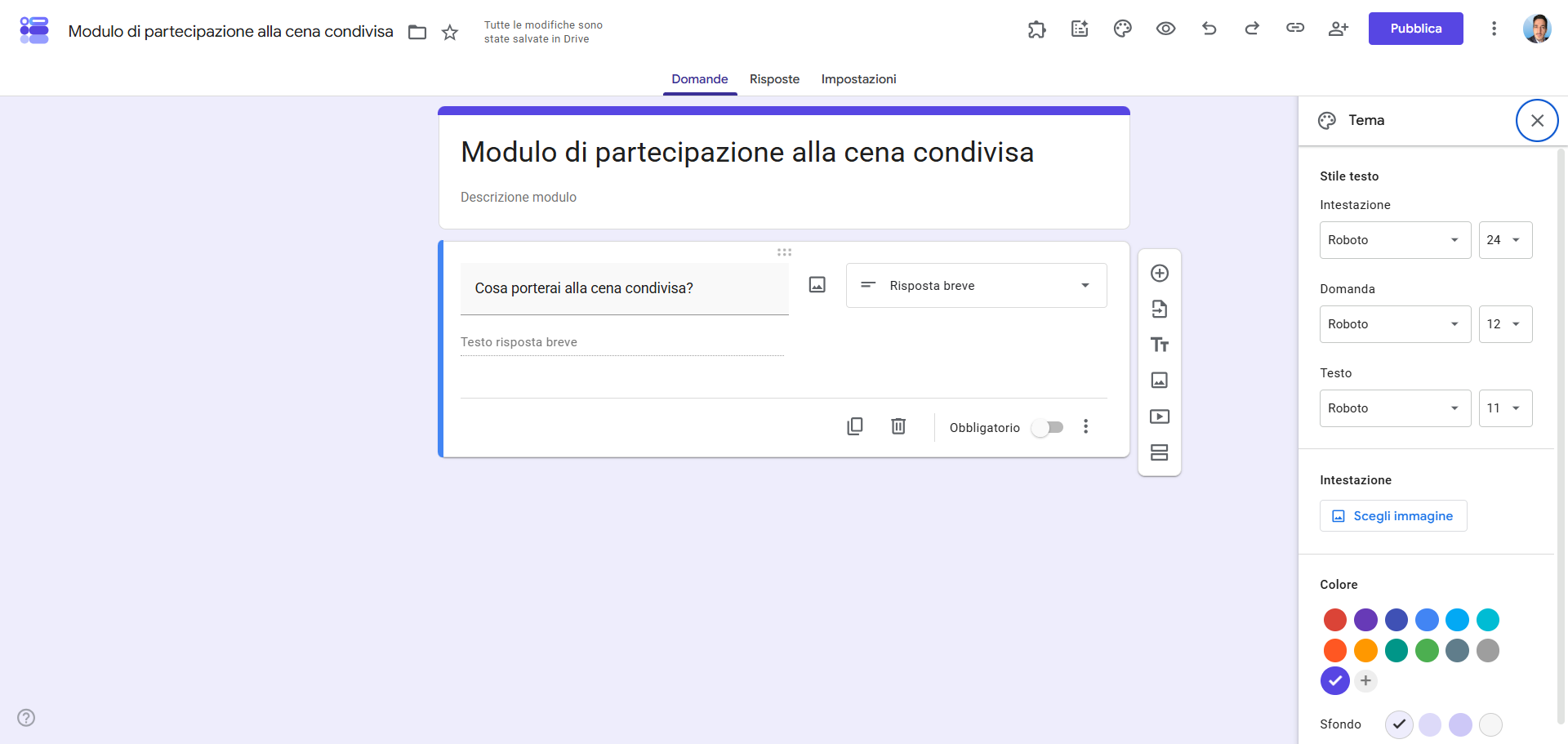This screenshot has width=1568, height=744.
Task: Select the Domande tab
Action: point(700,79)
